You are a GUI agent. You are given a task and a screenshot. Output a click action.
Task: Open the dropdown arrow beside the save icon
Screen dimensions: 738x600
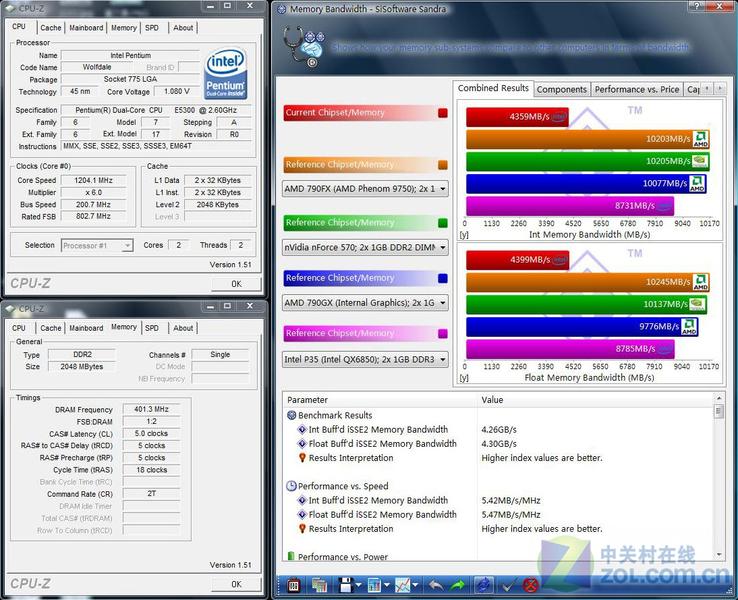click(x=359, y=585)
